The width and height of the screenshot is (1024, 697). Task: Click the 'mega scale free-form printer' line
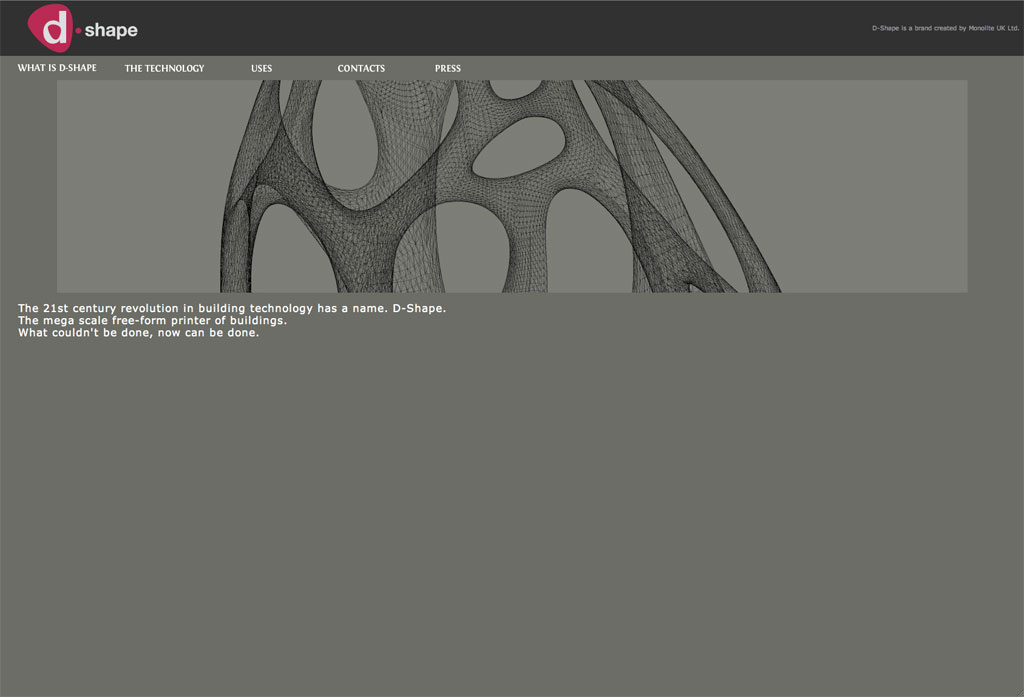[152, 320]
